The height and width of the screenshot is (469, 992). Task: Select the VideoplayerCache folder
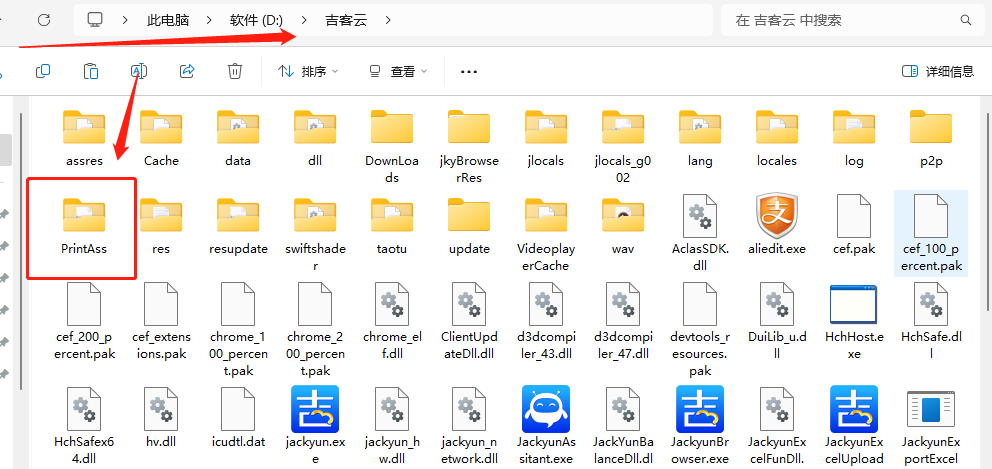click(545, 234)
